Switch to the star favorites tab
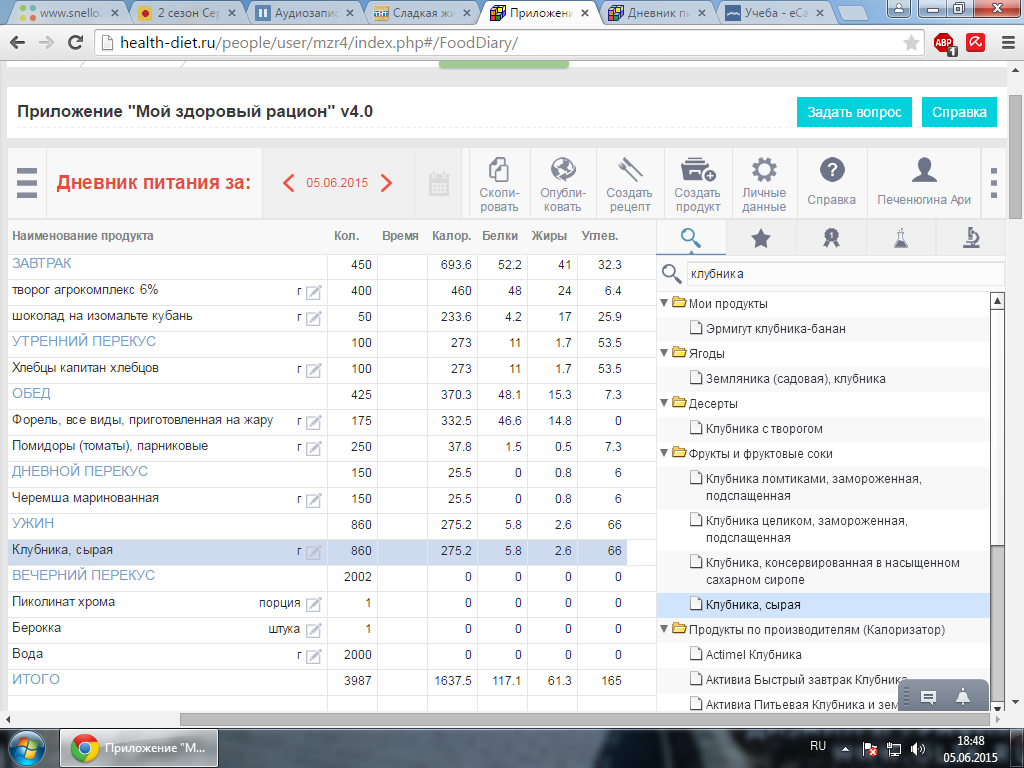 point(760,237)
